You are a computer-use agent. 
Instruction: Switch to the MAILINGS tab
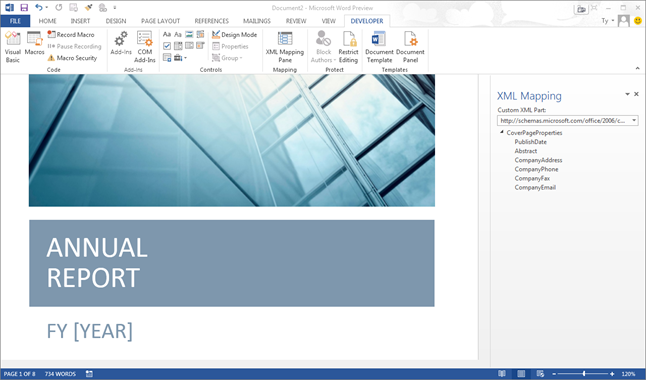click(257, 21)
